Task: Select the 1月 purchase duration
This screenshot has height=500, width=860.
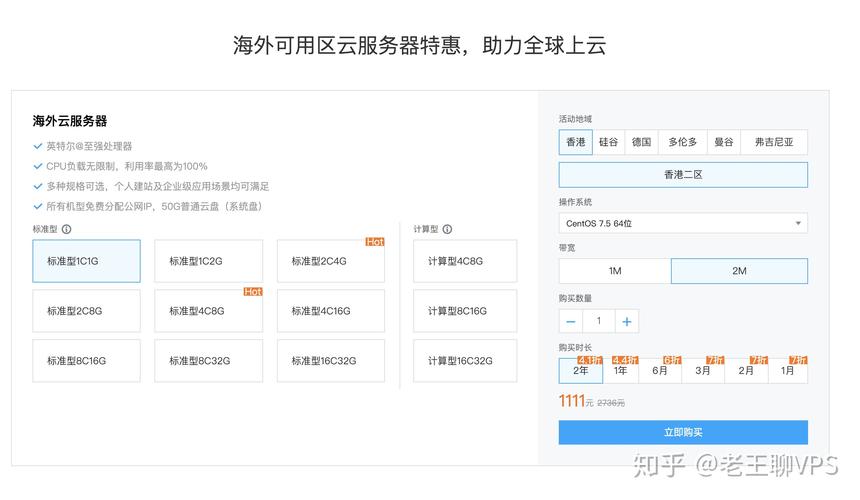Action: coord(787,371)
